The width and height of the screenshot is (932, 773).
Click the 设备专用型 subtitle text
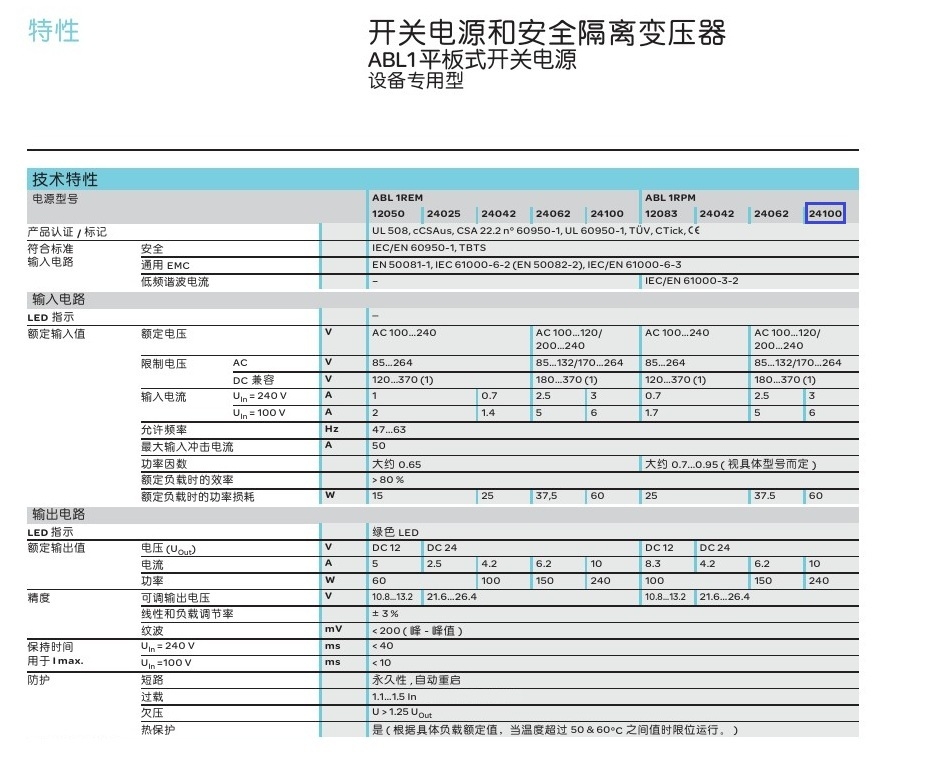415,80
